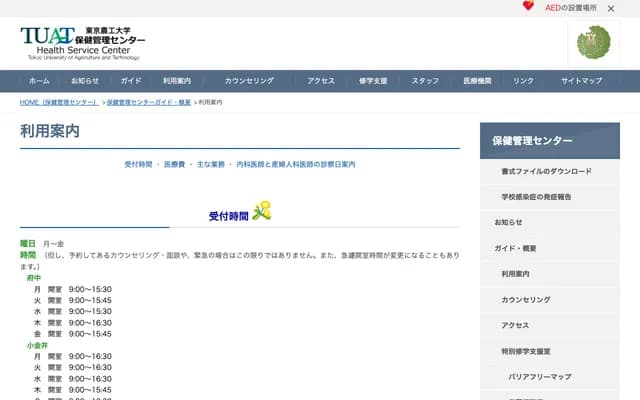Viewport: 640px width, 400px height.
Task: Click 府中 row 水 開室 9:00~15:30
Action: [73, 311]
